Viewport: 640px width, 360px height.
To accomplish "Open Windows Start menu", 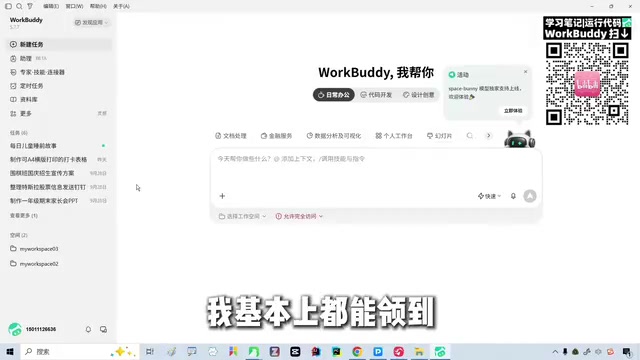I will pyautogui.click(x=10, y=351).
